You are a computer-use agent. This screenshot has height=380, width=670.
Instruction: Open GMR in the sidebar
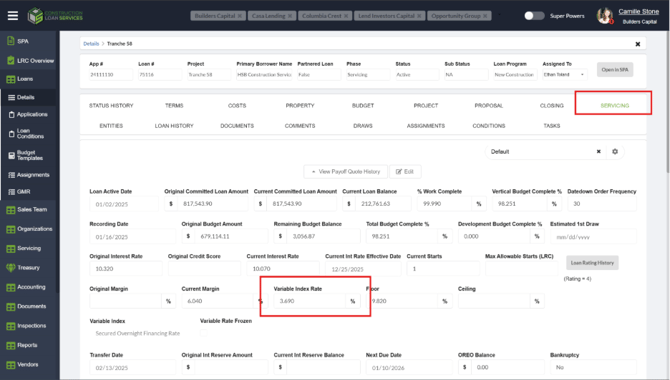pyautogui.click(x=19, y=192)
